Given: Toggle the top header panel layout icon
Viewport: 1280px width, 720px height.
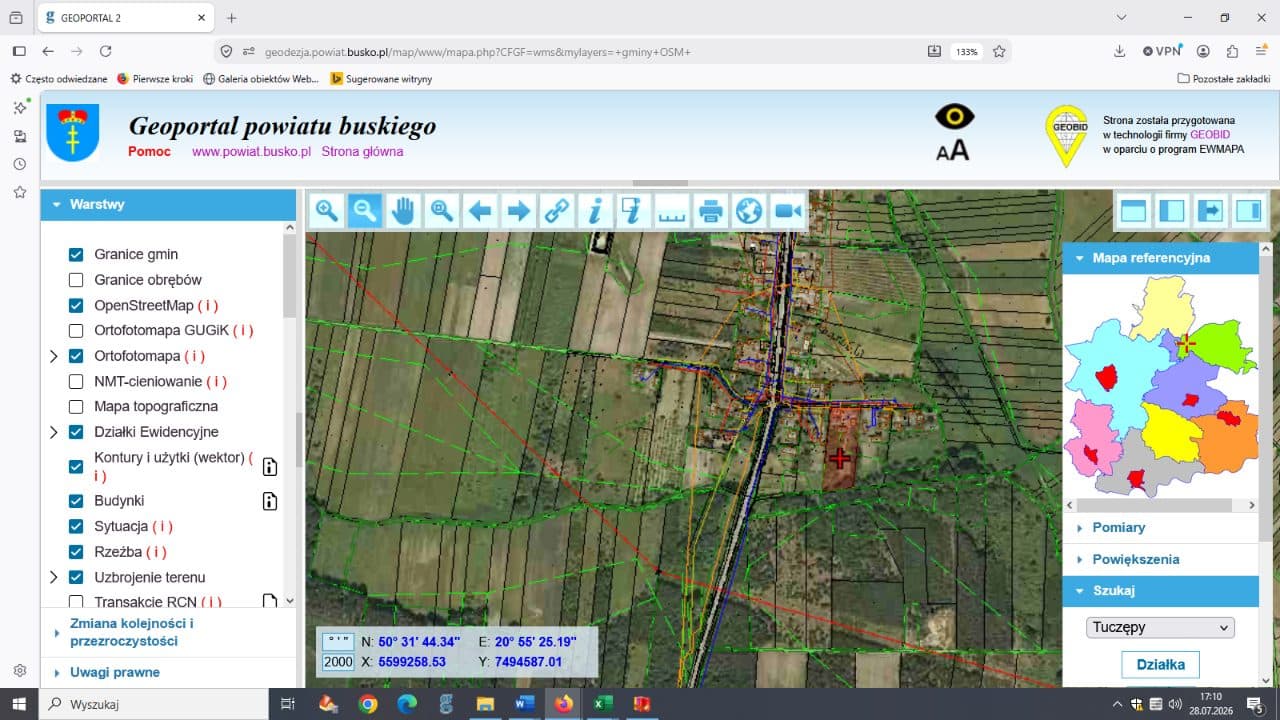Looking at the screenshot, I should pos(1133,210).
